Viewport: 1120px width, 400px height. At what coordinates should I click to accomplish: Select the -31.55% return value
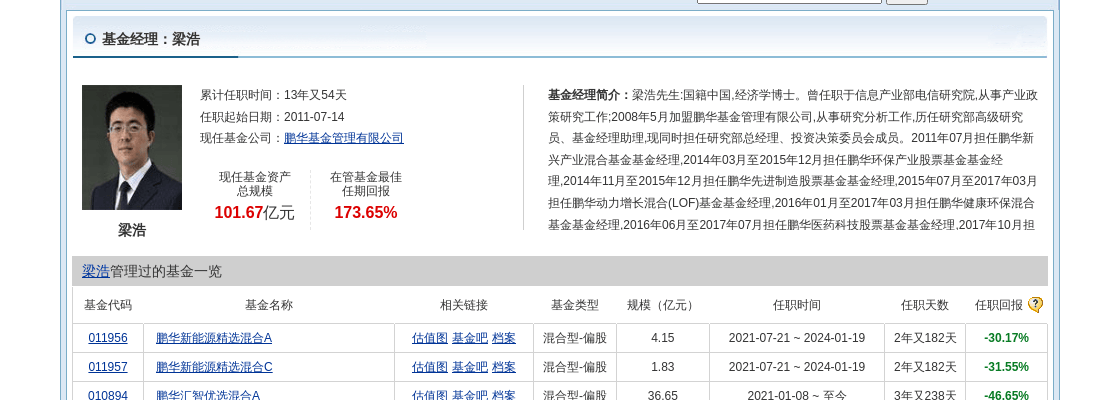1006,367
